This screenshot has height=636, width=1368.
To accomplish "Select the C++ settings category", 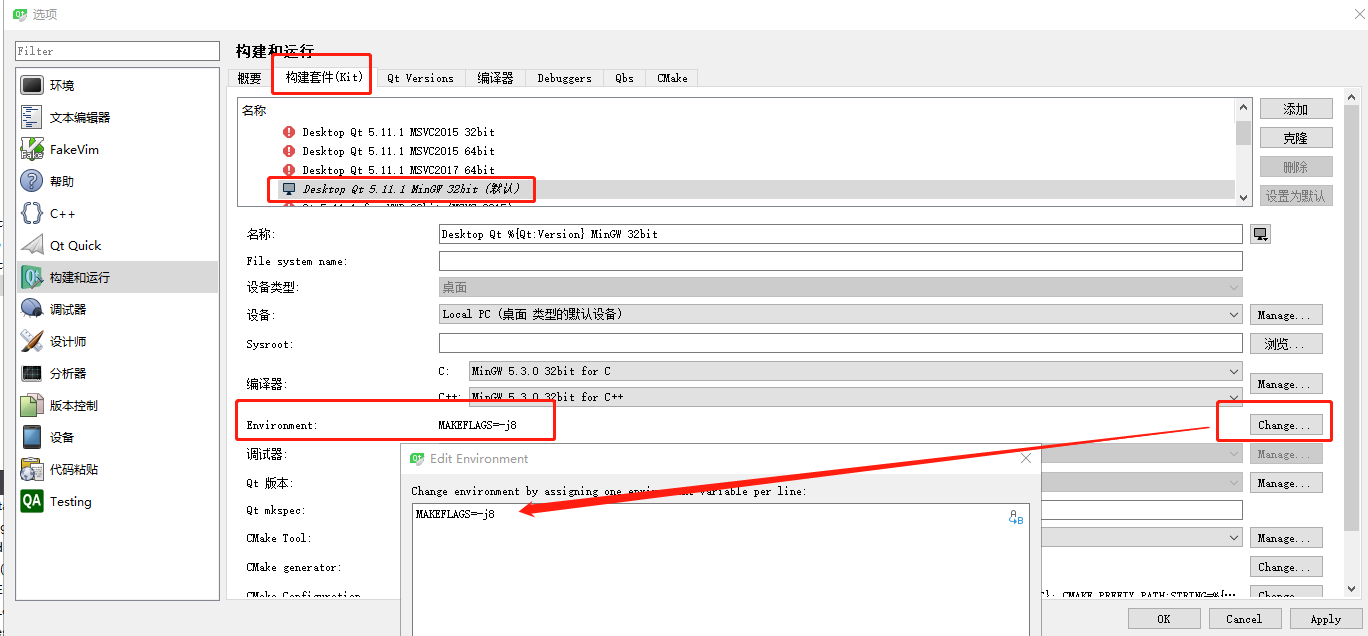I will click(x=119, y=214).
